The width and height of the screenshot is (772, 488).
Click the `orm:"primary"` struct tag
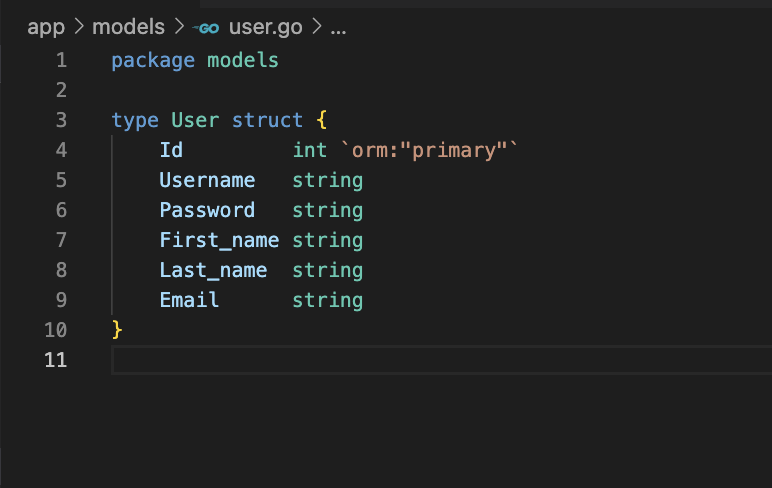429,150
